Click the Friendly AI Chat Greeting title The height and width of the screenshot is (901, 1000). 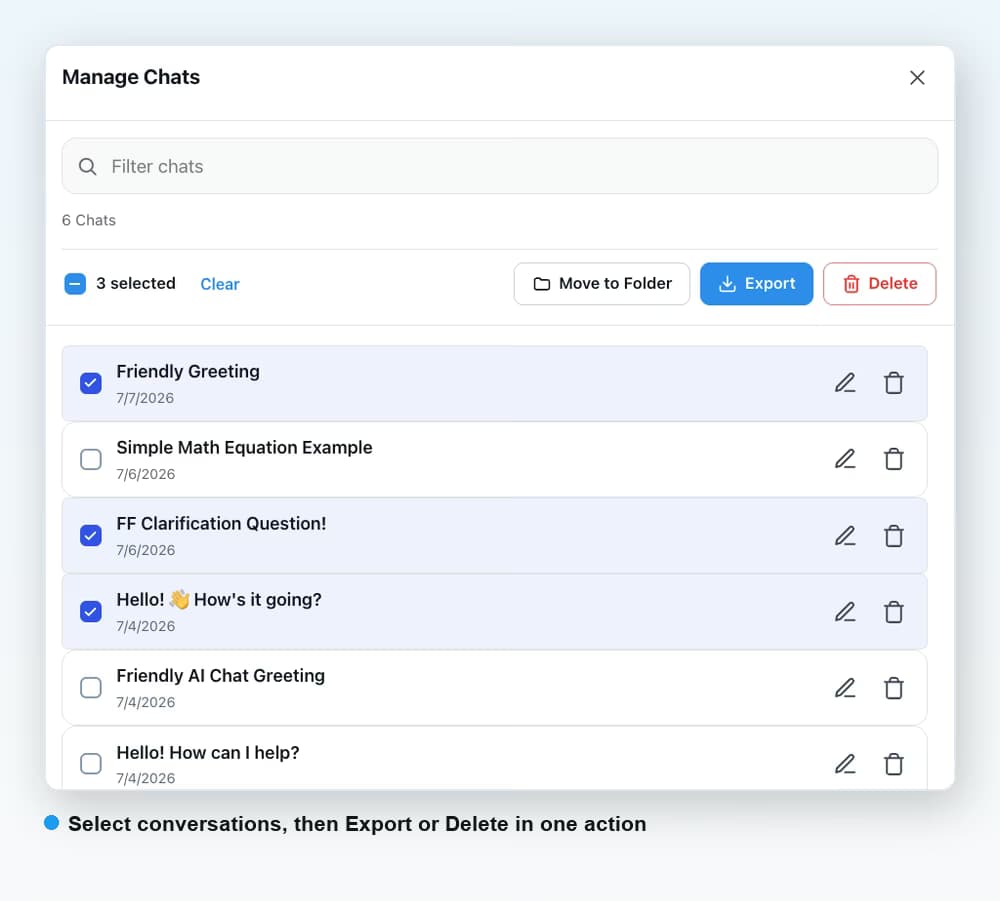tap(221, 676)
